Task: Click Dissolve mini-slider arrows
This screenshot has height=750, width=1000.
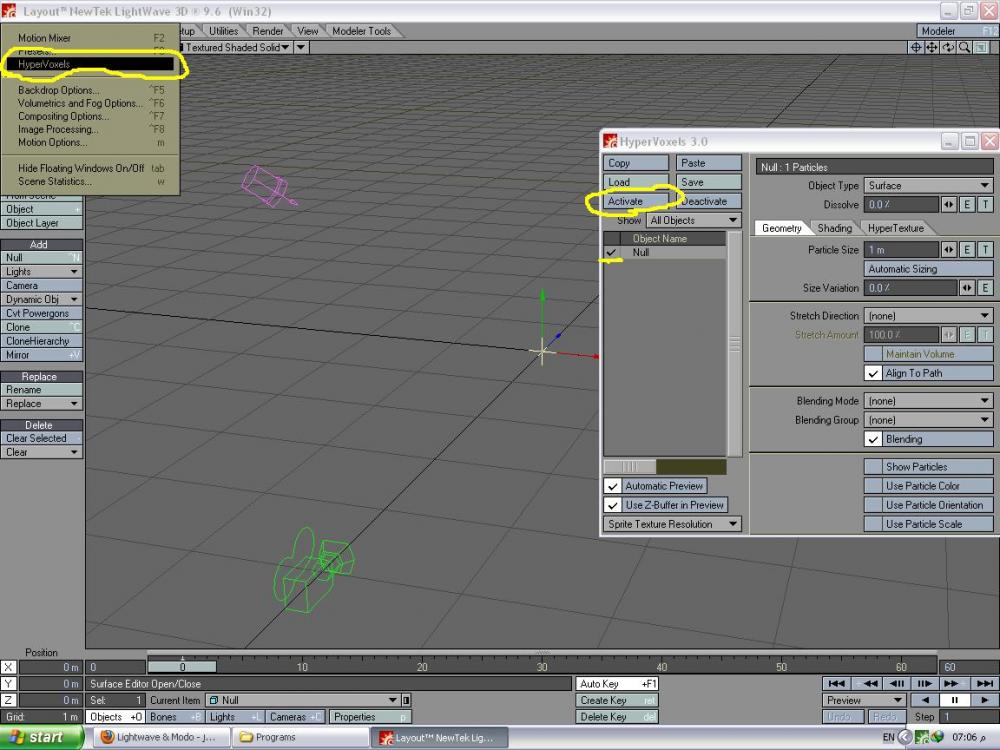Action: (x=948, y=204)
